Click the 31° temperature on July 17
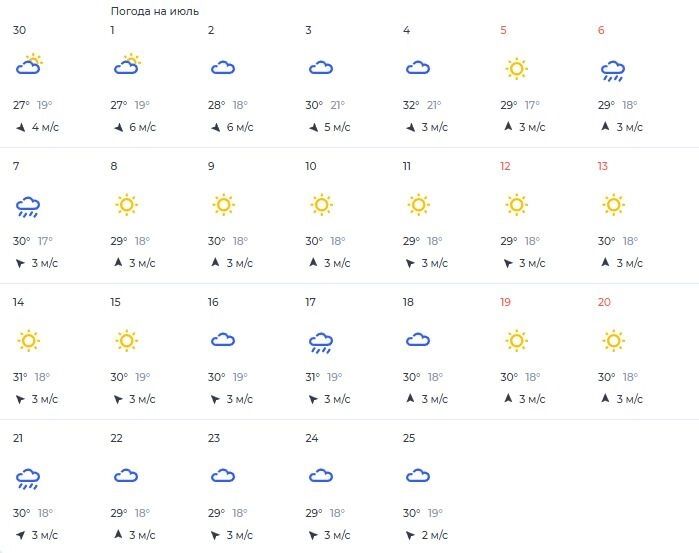This screenshot has height=553, width=699. (x=312, y=377)
